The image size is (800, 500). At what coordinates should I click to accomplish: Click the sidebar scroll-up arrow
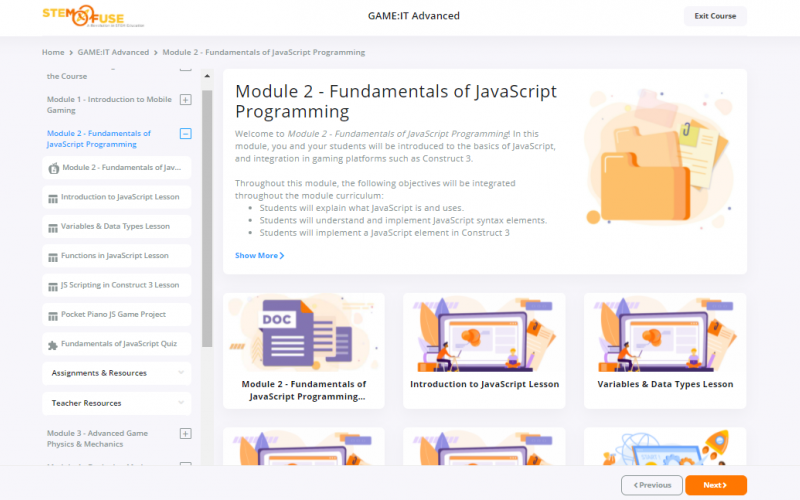coord(207,76)
